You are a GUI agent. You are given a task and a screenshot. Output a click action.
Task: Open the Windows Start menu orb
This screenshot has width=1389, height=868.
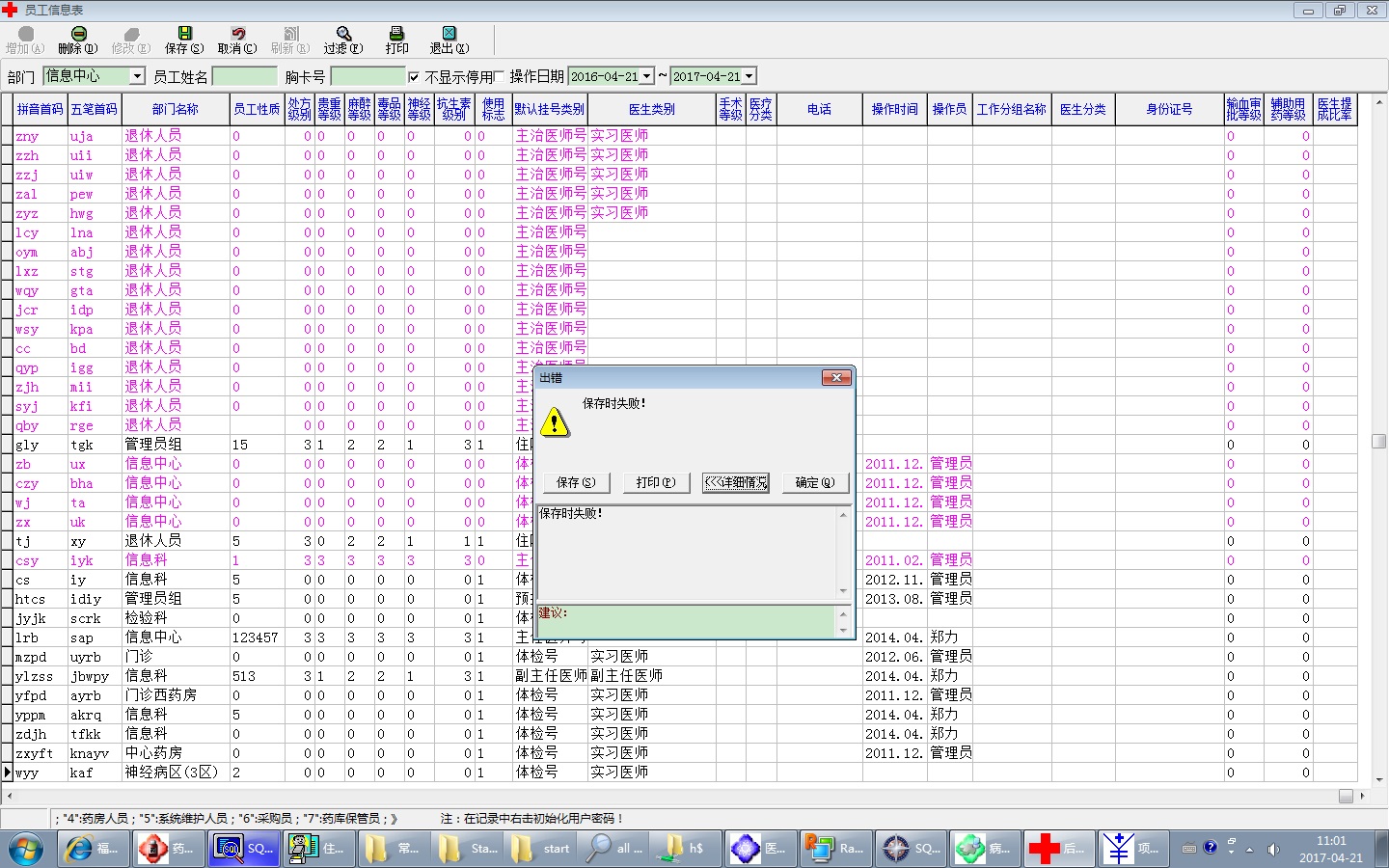point(26,849)
